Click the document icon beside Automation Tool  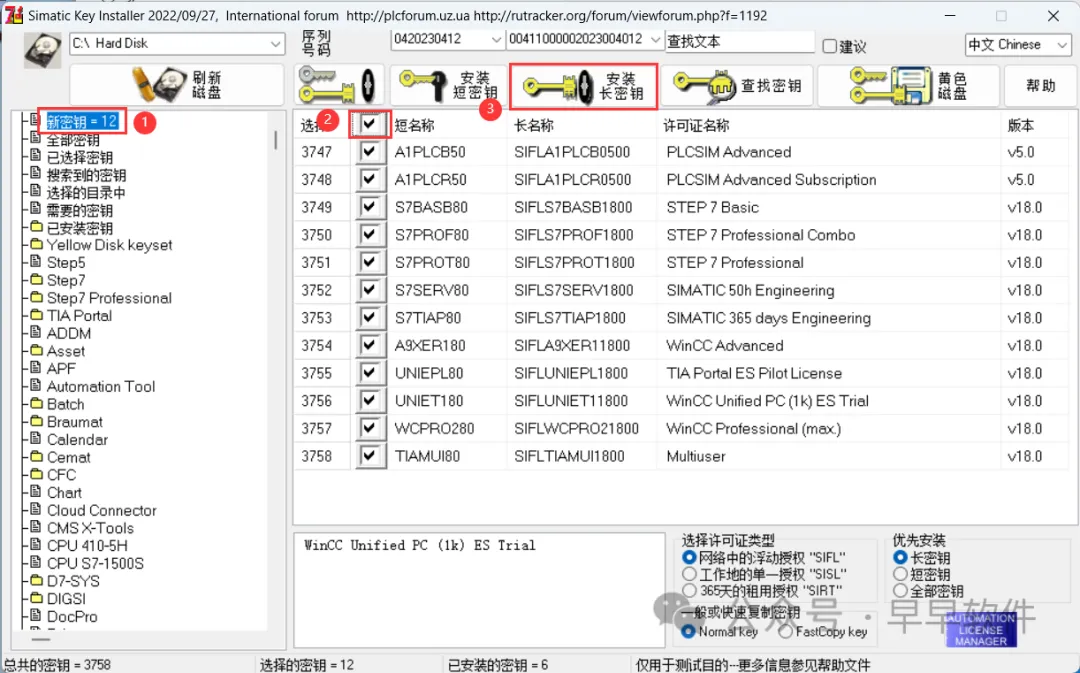point(36,386)
